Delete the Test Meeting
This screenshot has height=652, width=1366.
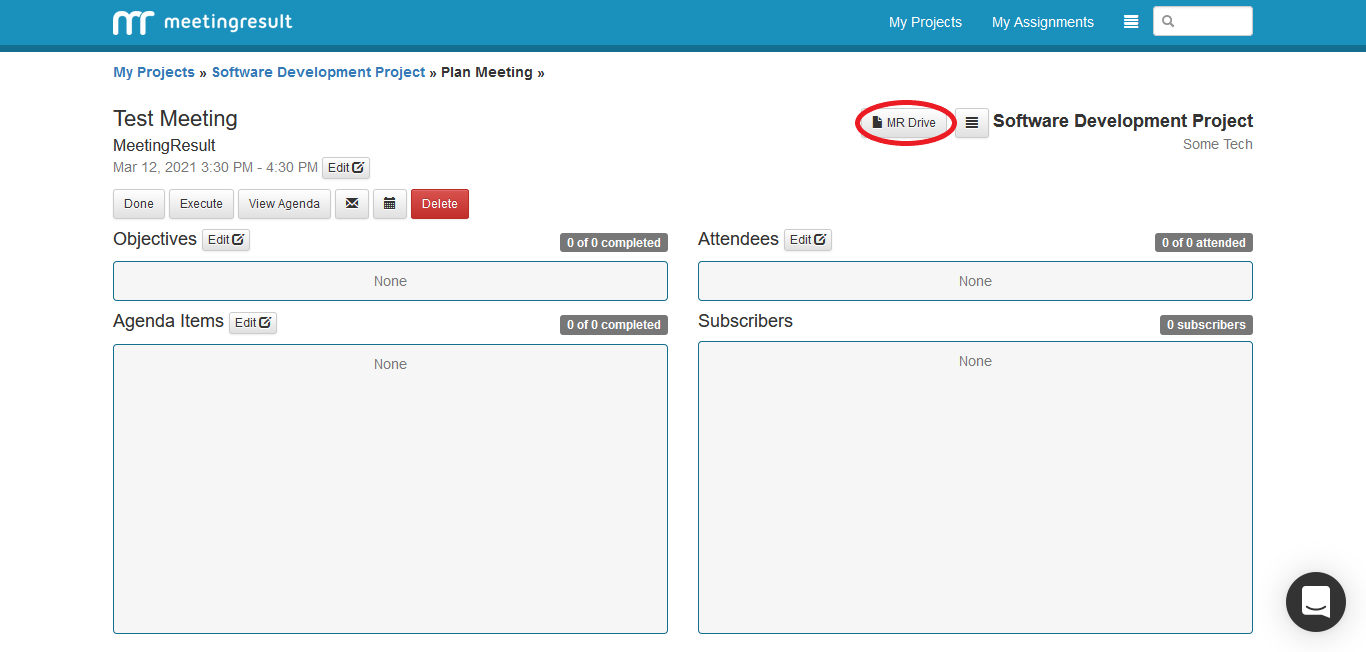point(439,204)
